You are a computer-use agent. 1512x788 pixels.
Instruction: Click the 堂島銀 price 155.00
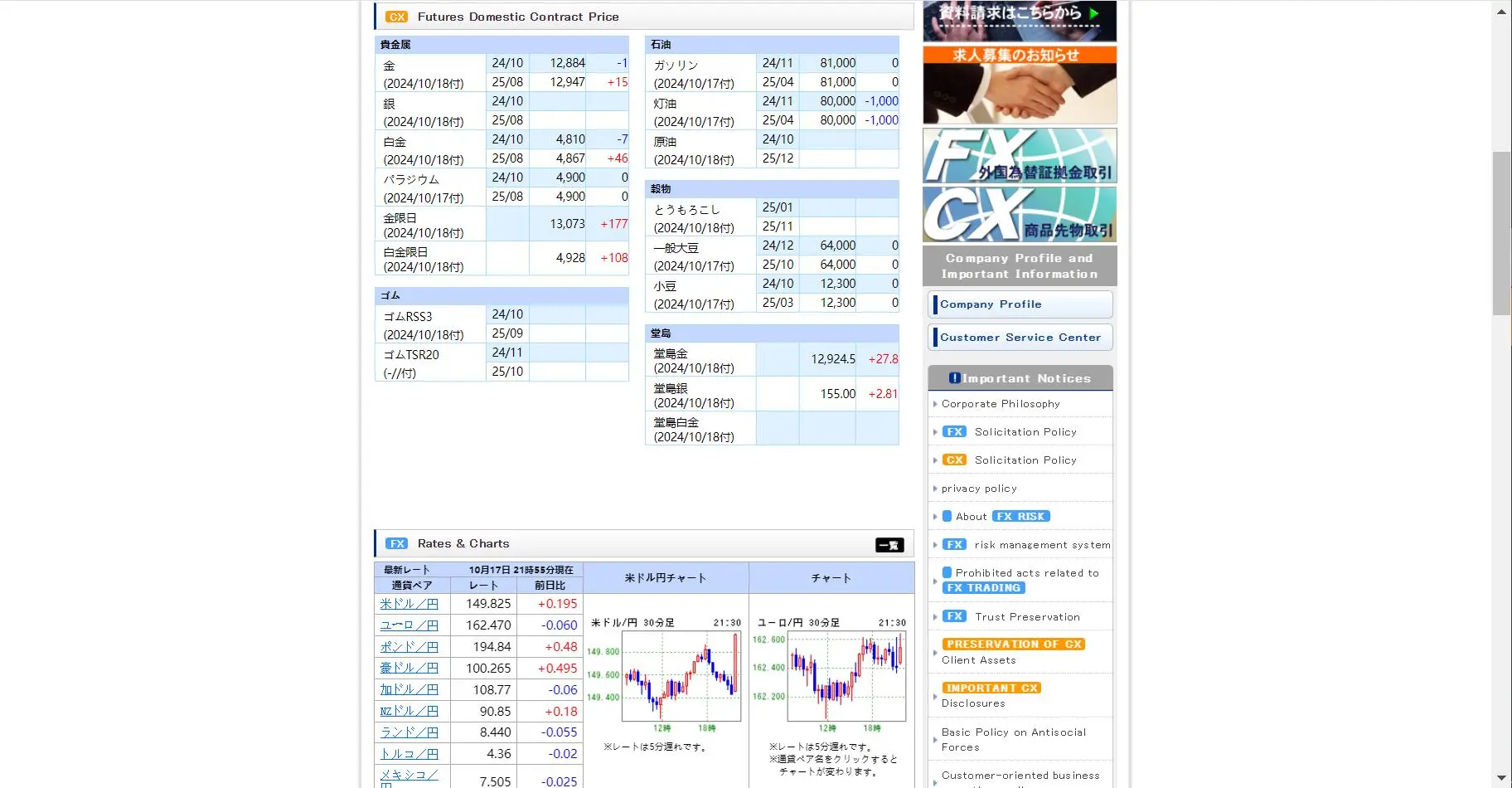(838, 394)
